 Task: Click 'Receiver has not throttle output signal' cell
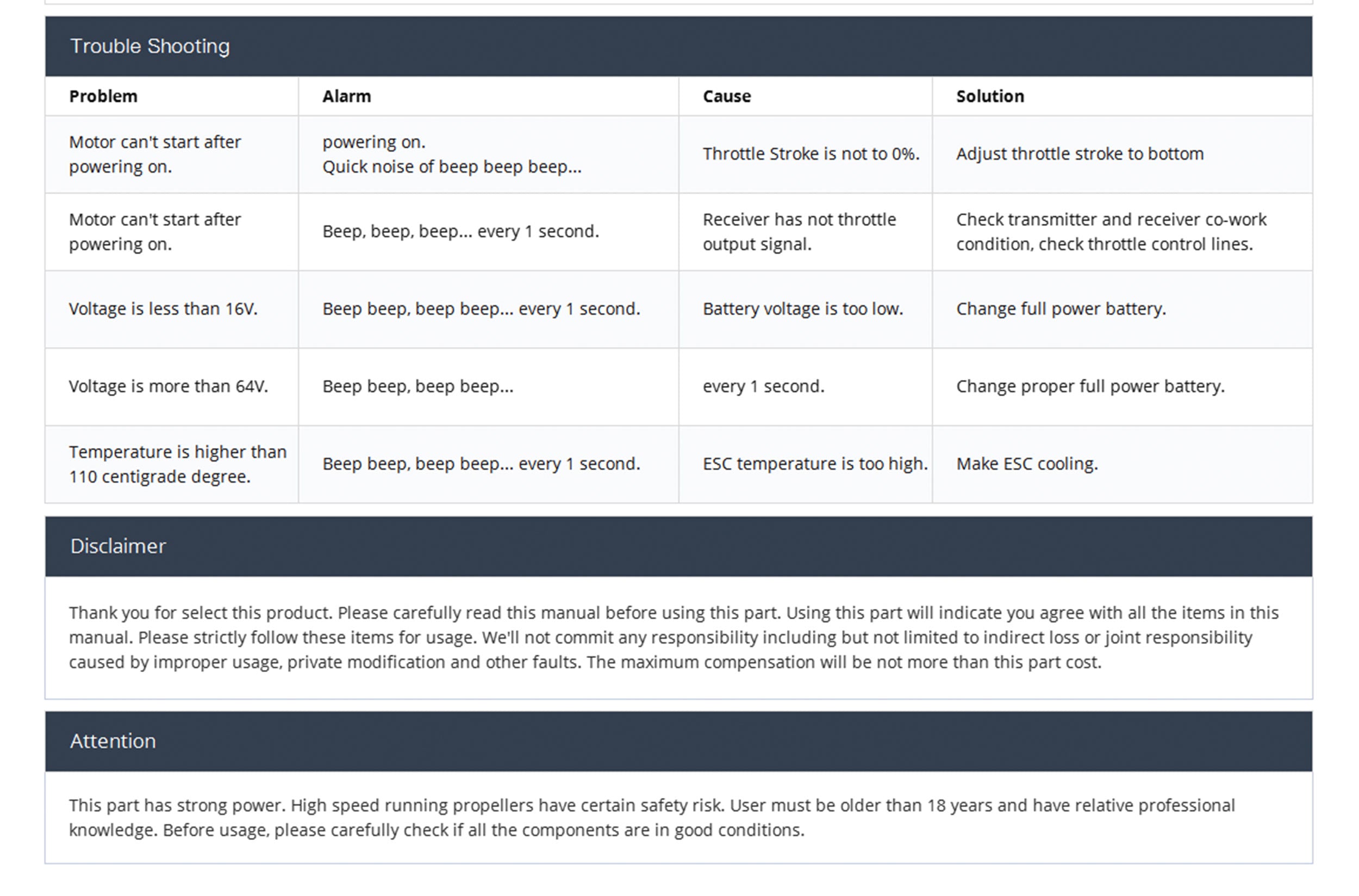point(799,232)
